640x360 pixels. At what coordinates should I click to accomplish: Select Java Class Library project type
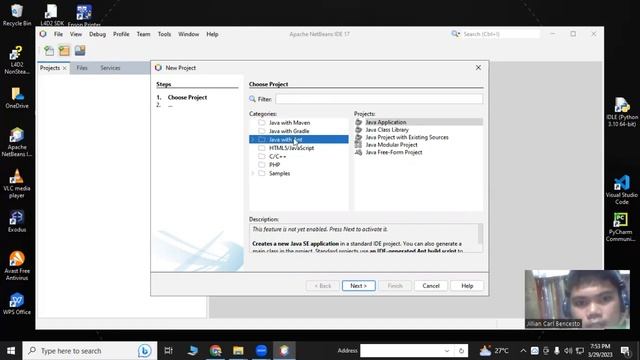pyautogui.click(x=387, y=129)
